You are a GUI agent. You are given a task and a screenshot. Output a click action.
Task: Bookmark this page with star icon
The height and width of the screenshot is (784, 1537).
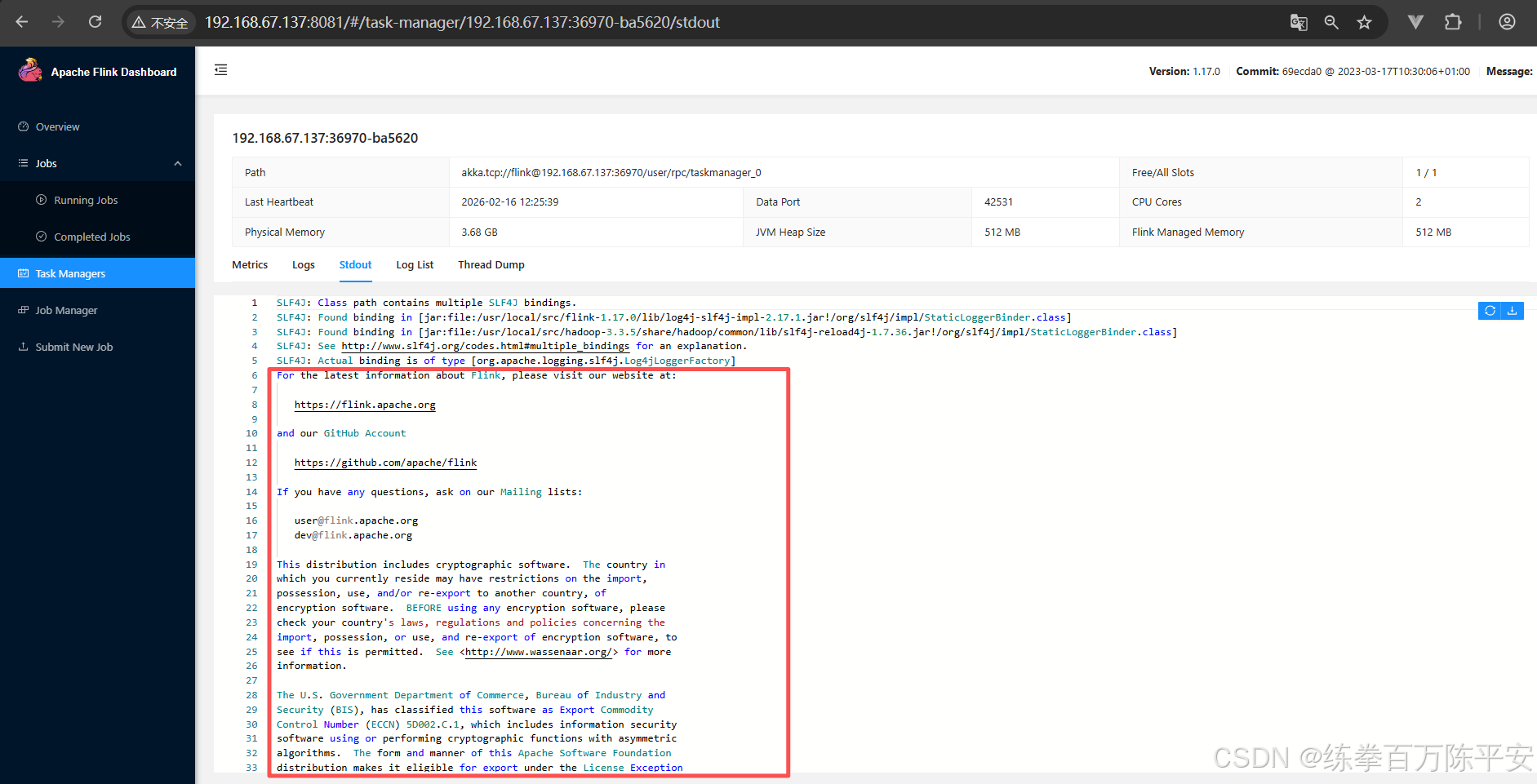(x=1364, y=22)
